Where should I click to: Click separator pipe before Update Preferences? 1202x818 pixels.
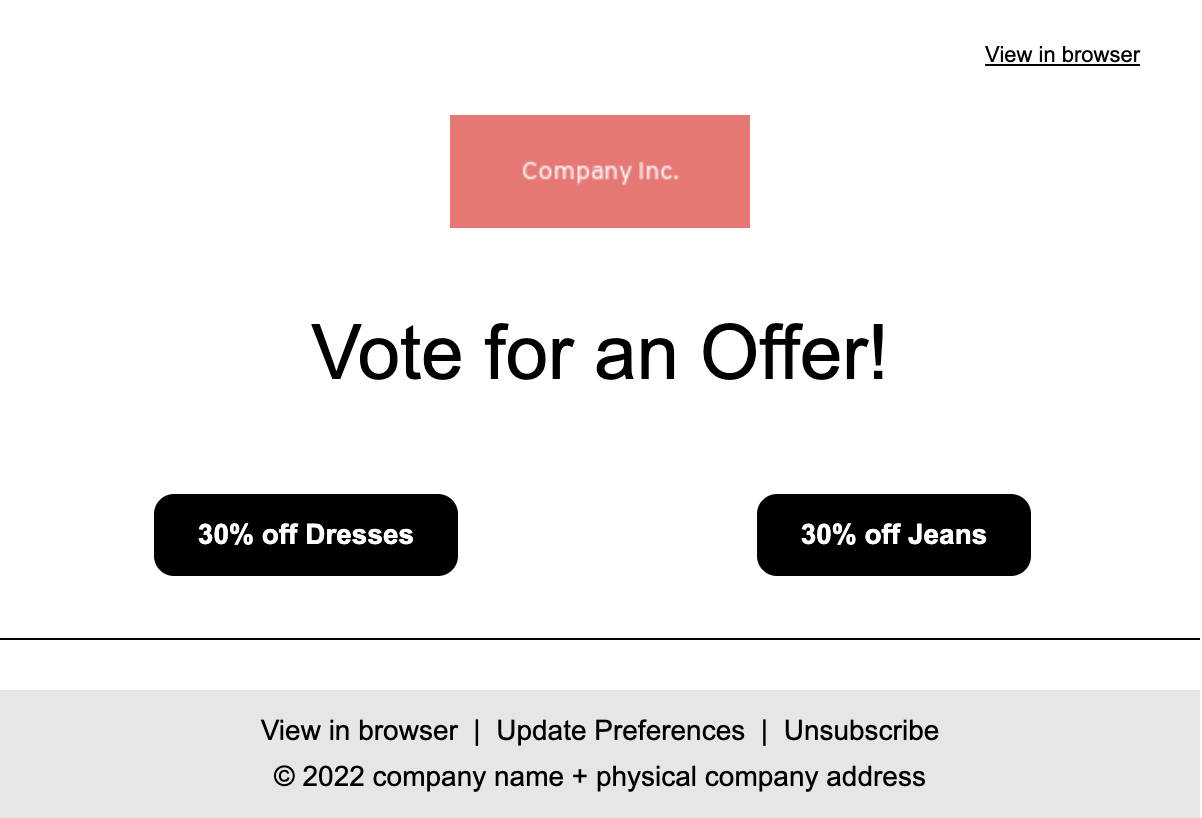click(477, 731)
